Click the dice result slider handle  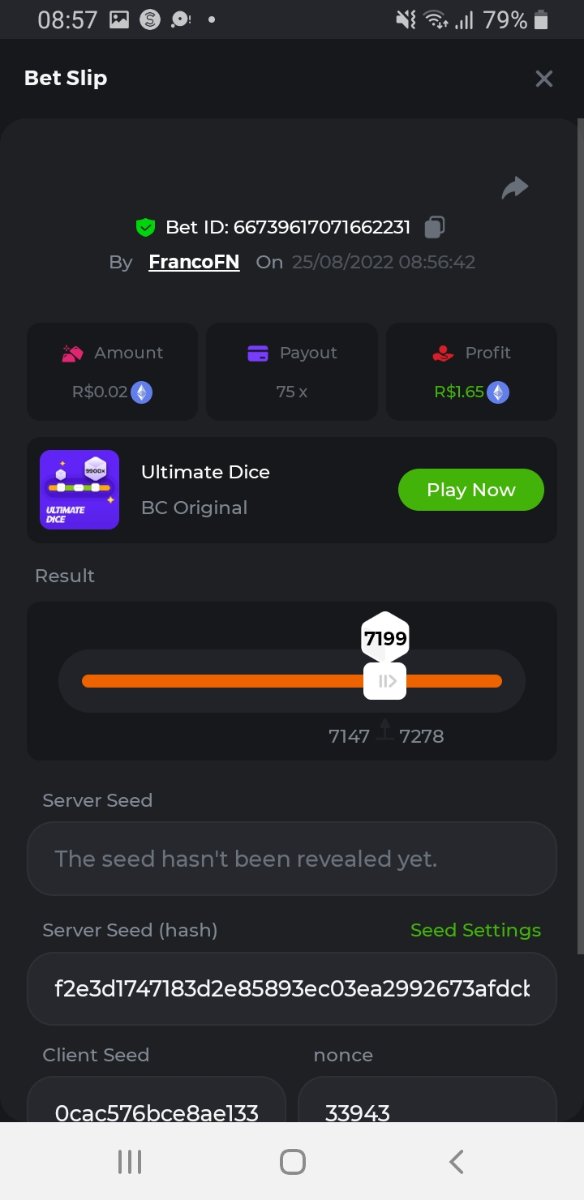(385, 681)
